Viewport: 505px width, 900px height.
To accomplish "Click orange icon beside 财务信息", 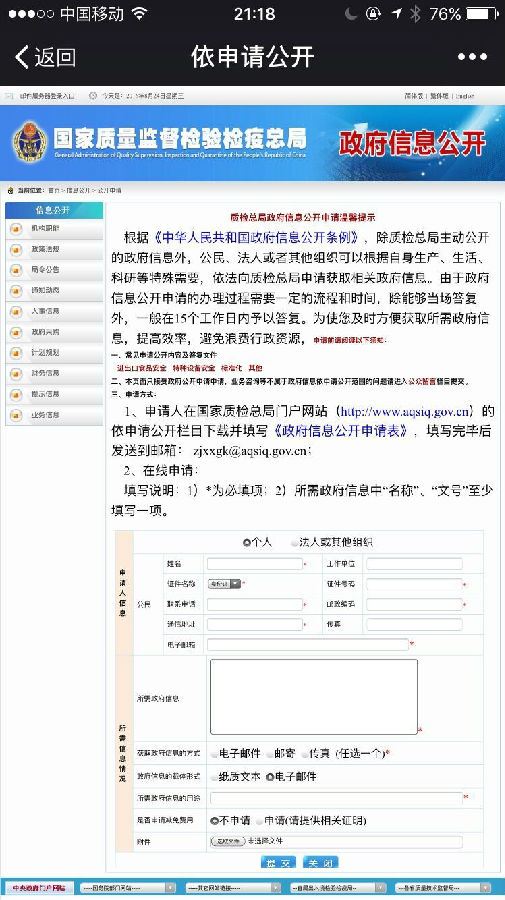I will coord(16,374).
